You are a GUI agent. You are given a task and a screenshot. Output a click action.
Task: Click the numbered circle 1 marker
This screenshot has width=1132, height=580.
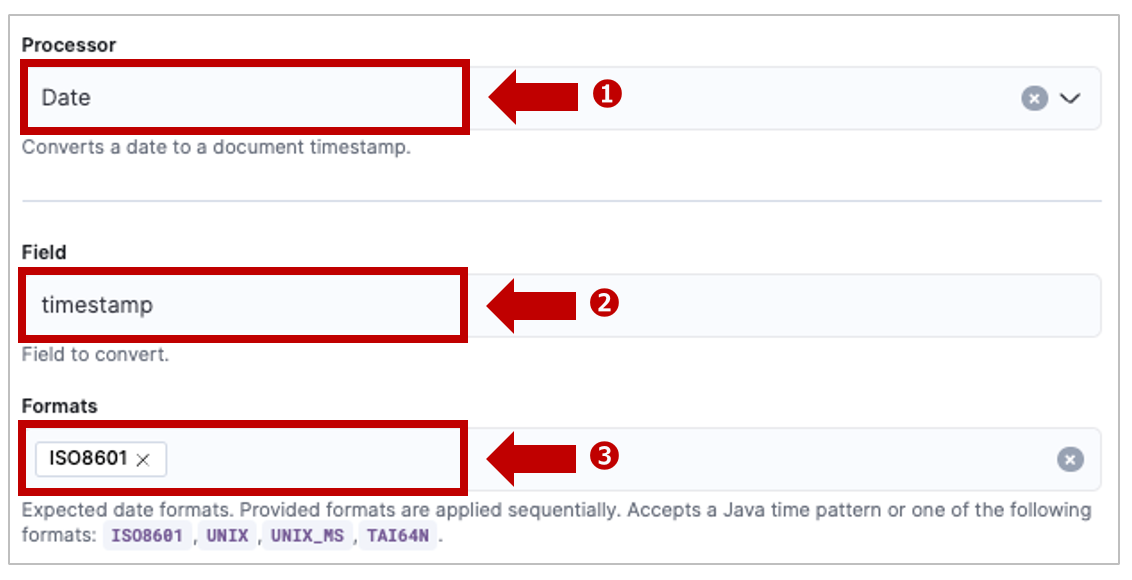(x=607, y=94)
